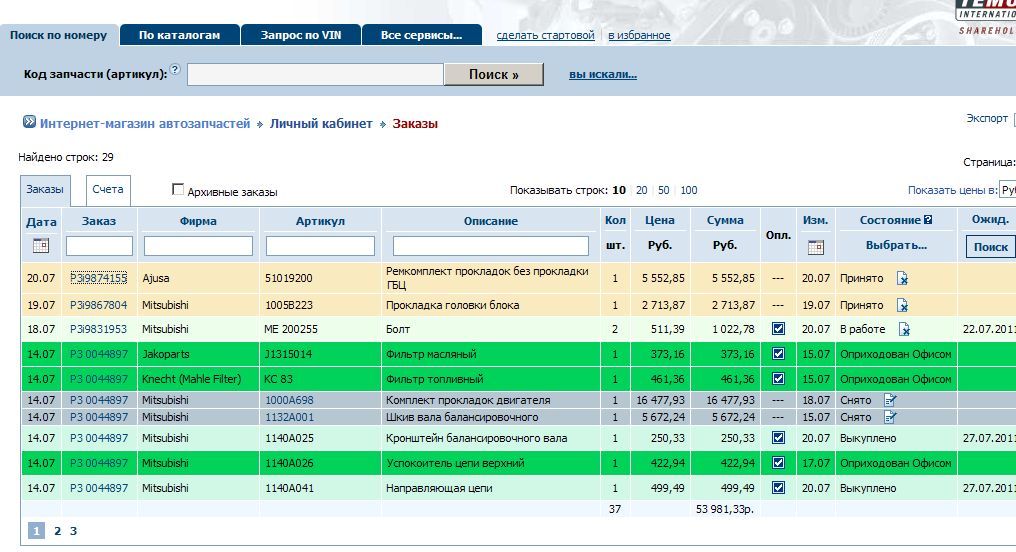Click cancel icon on the В работе row
The image size is (1016, 552).
coord(904,329)
